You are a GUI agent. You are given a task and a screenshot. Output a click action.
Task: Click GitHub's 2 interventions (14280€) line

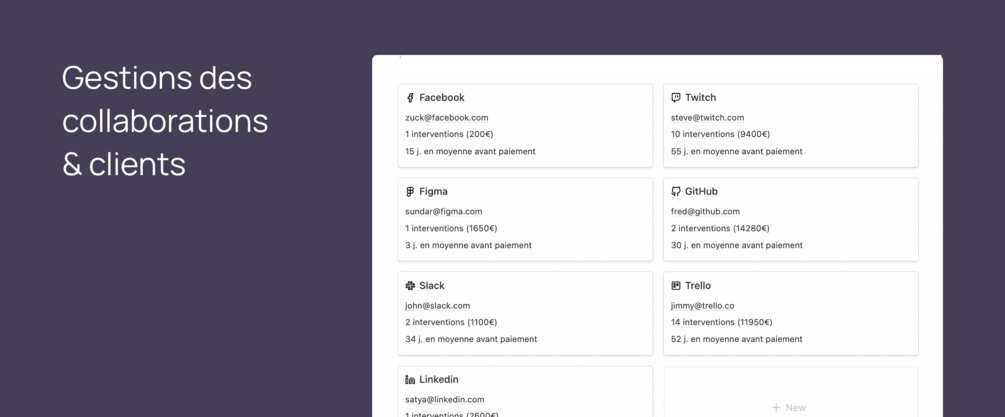(720, 229)
